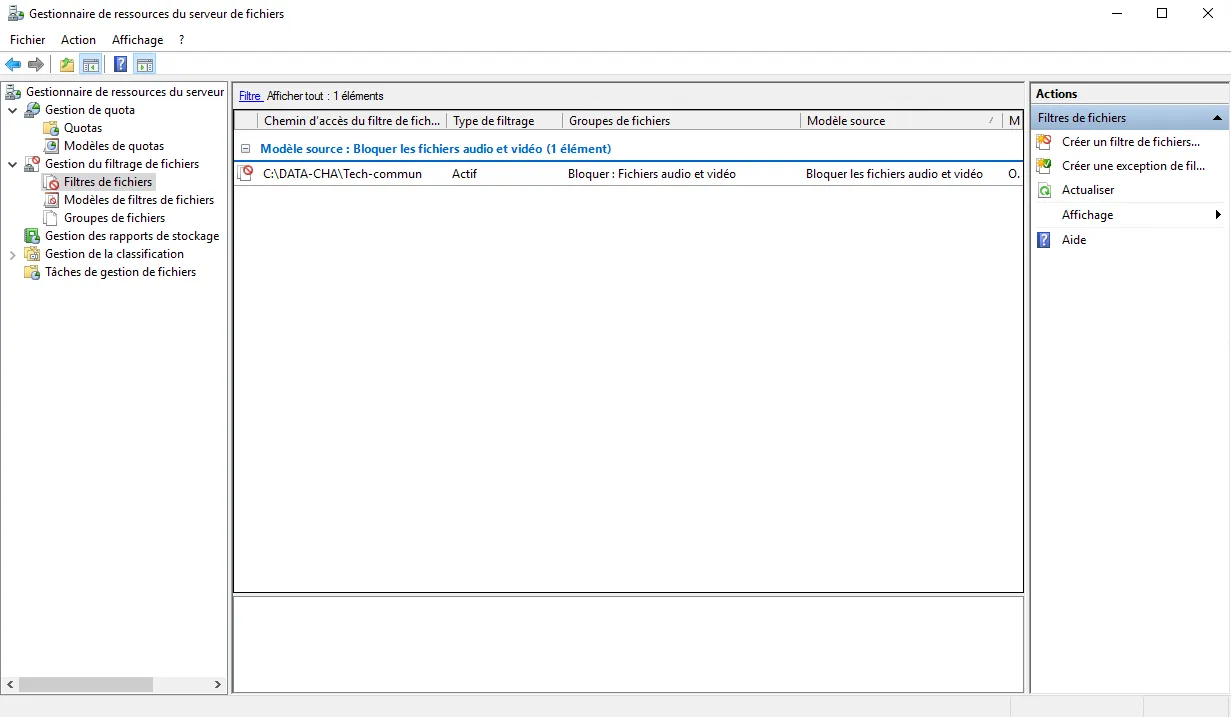Click the Filtre link above the list
This screenshot has width=1231, height=717.
[x=249, y=96]
